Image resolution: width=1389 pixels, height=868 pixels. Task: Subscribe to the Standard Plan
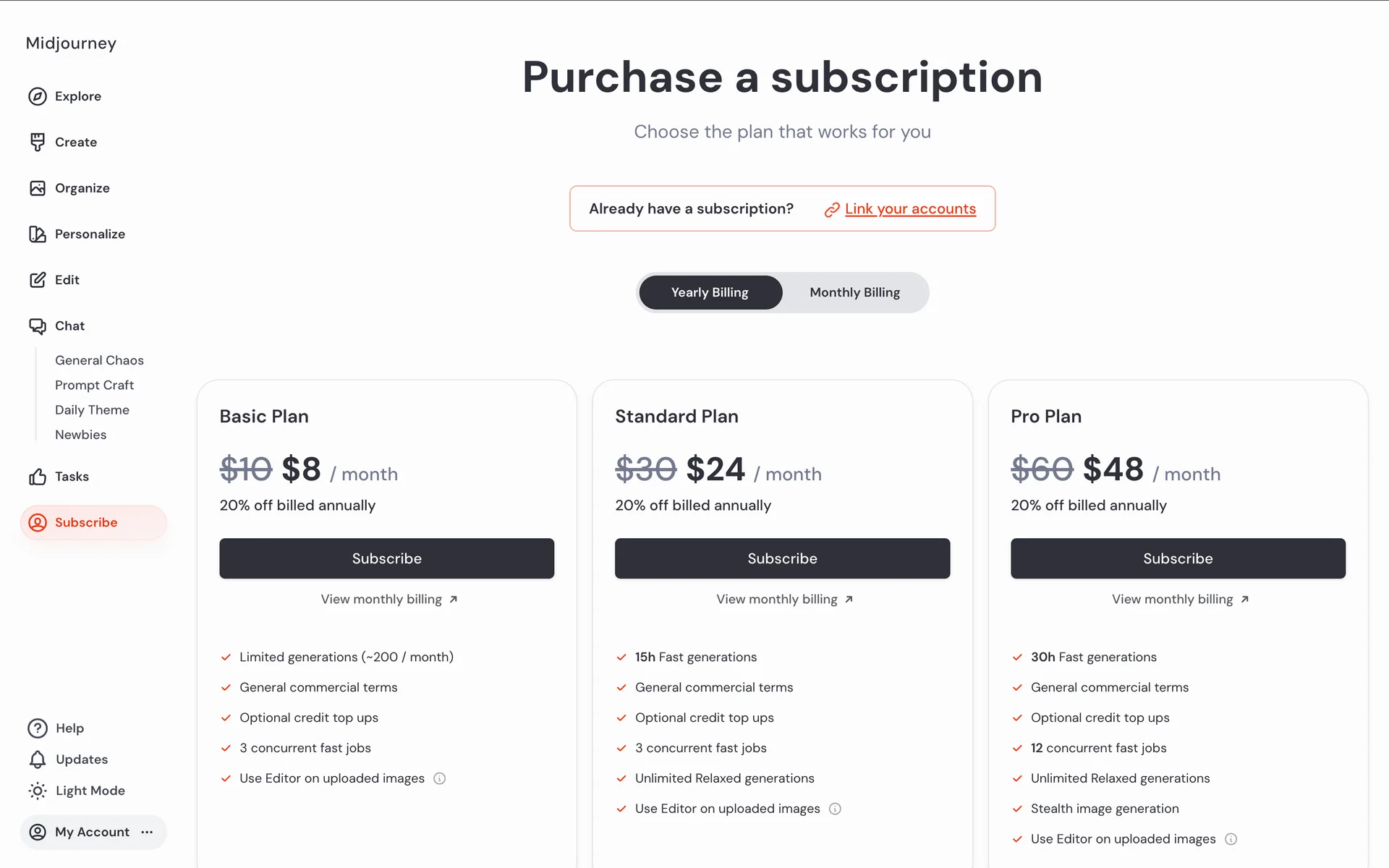tap(782, 558)
